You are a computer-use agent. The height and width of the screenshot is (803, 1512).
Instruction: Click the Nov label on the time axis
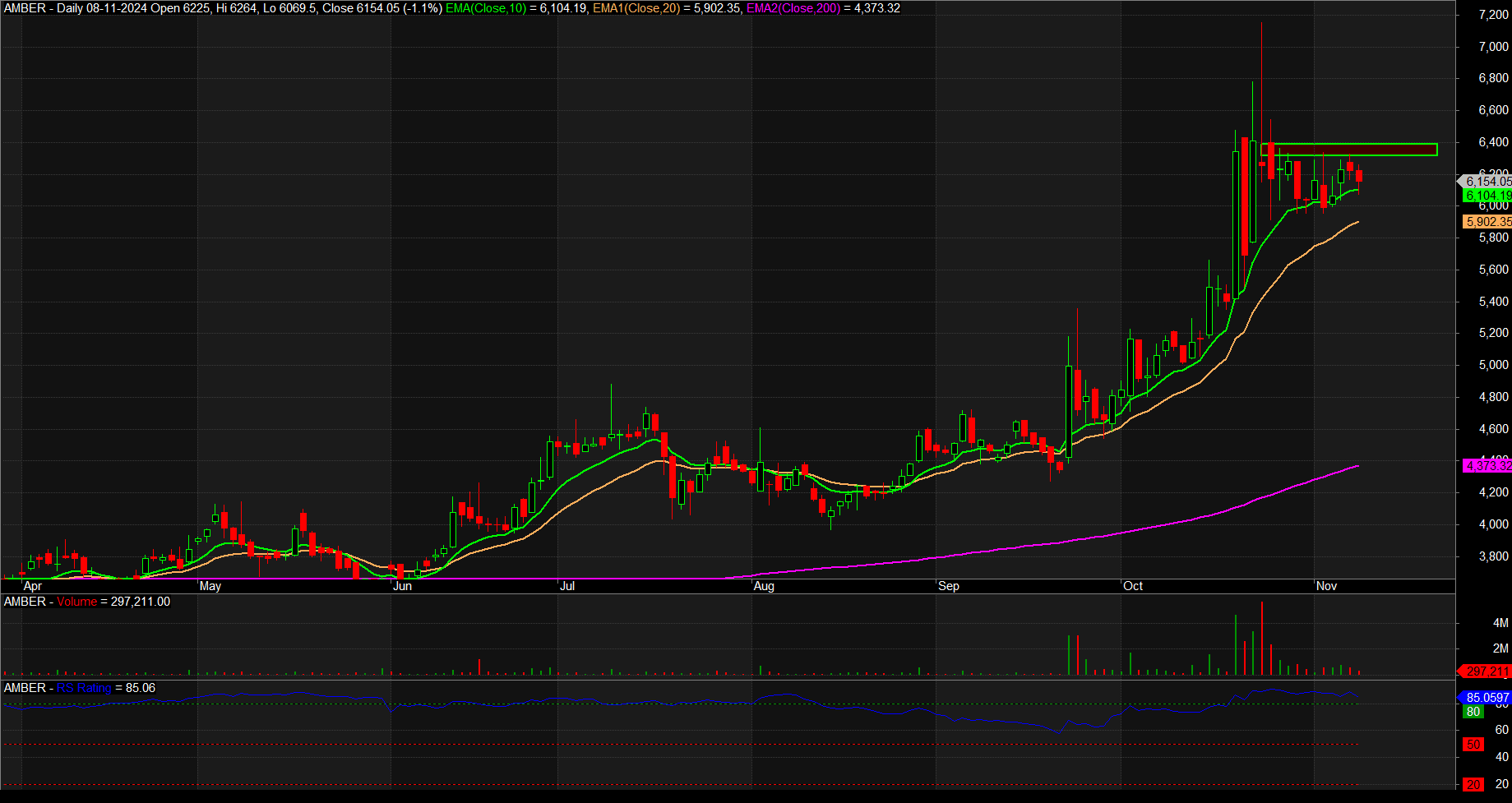[1326, 586]
